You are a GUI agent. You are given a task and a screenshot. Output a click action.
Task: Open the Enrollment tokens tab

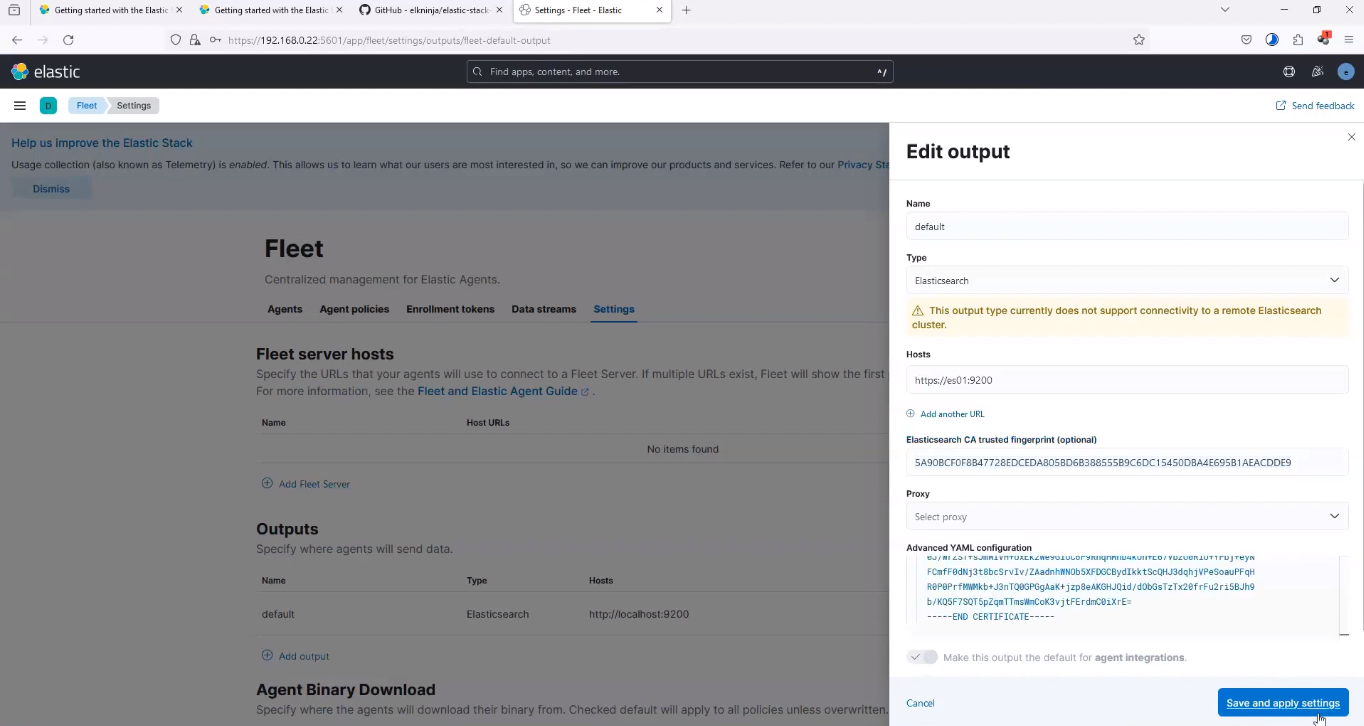tap(450, 309)
